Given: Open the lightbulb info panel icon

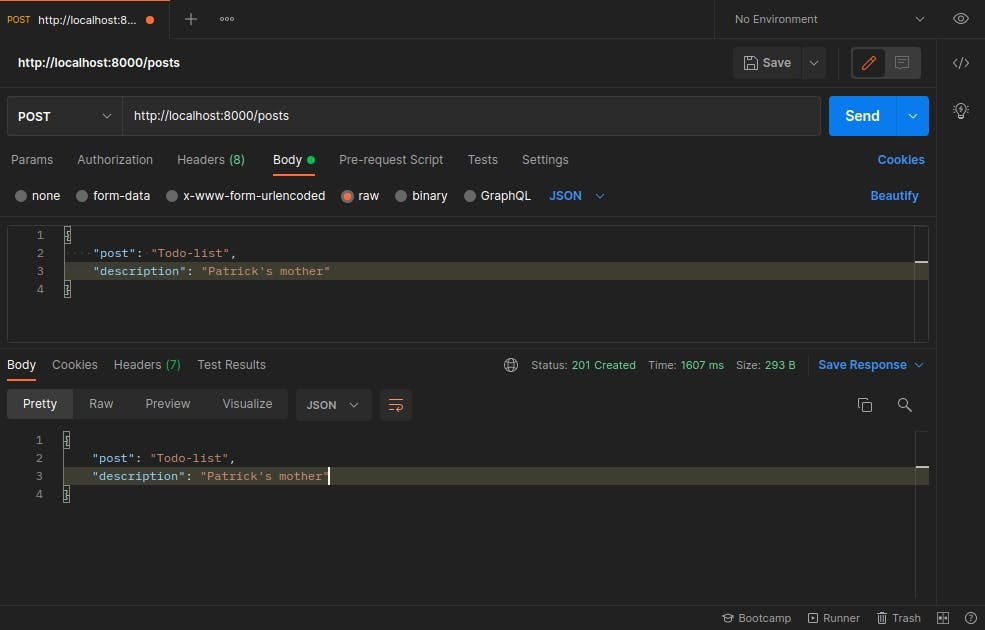Looking at the screenshot, I should [x=961, y=111].
